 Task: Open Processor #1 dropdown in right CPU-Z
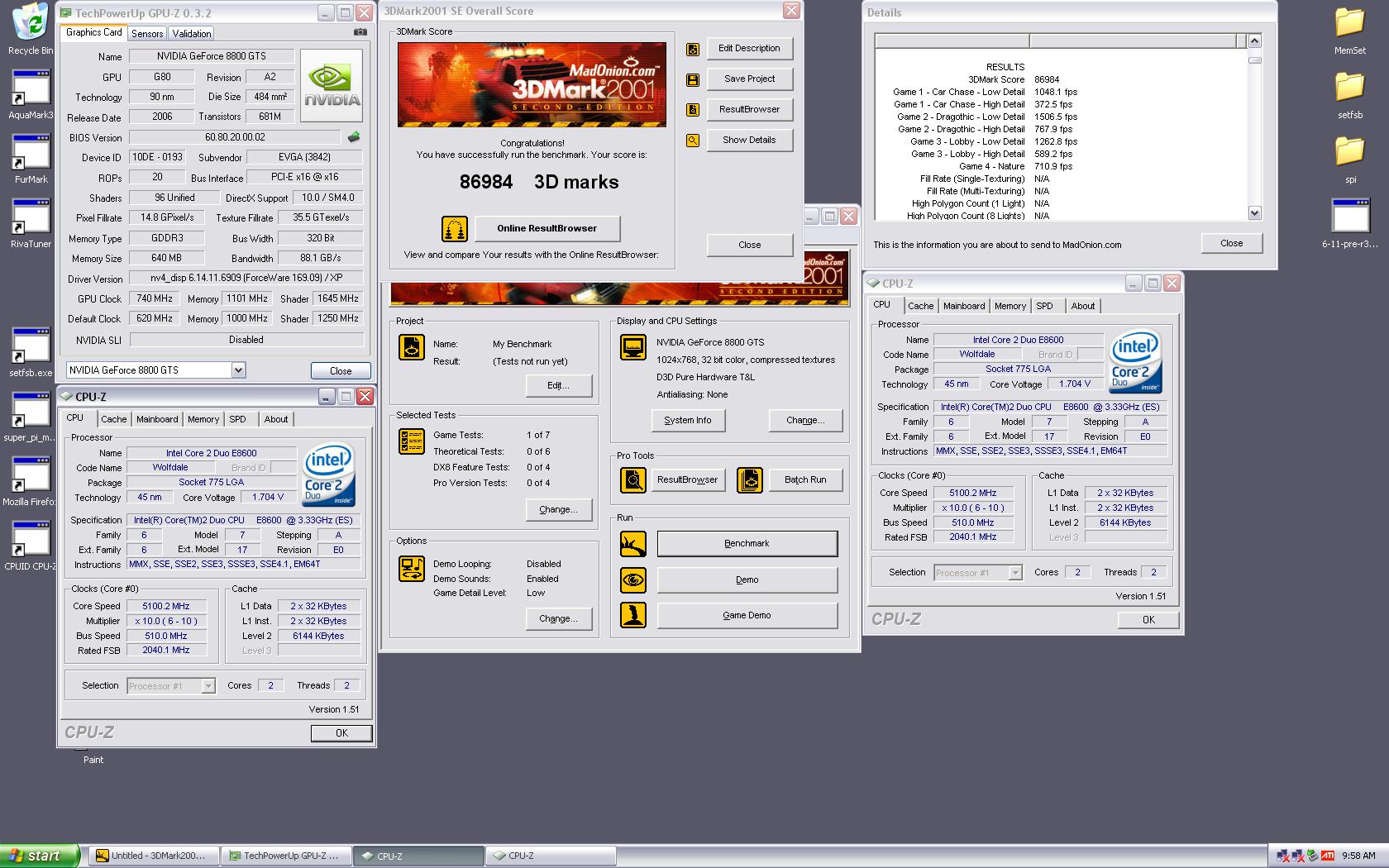pyautogui.click(x=1015, y=572)
